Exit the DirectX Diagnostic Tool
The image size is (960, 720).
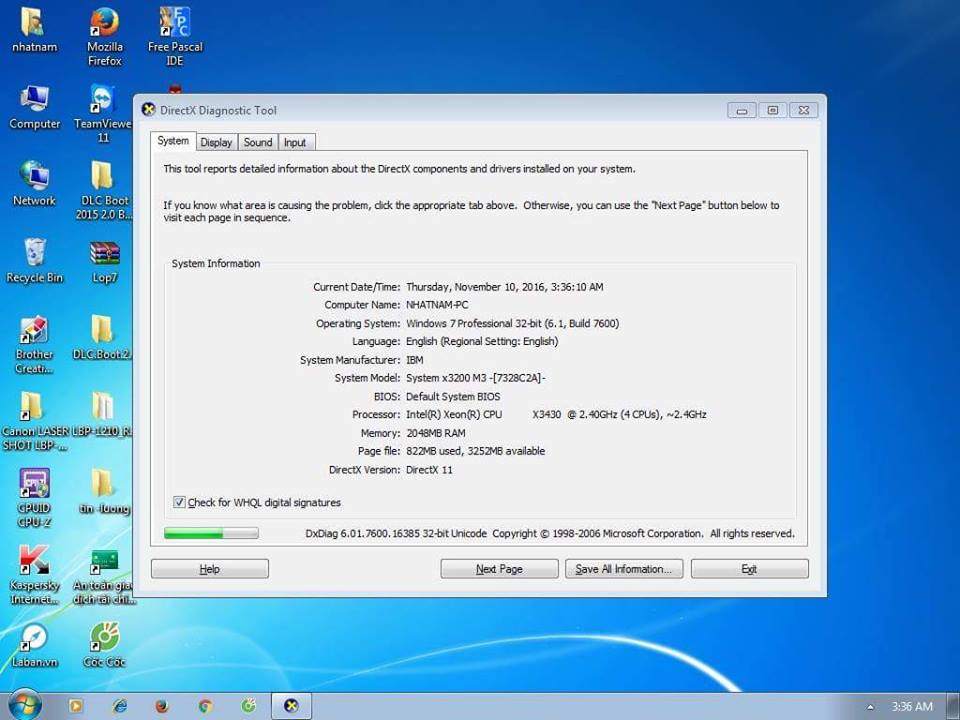(749, 569)
